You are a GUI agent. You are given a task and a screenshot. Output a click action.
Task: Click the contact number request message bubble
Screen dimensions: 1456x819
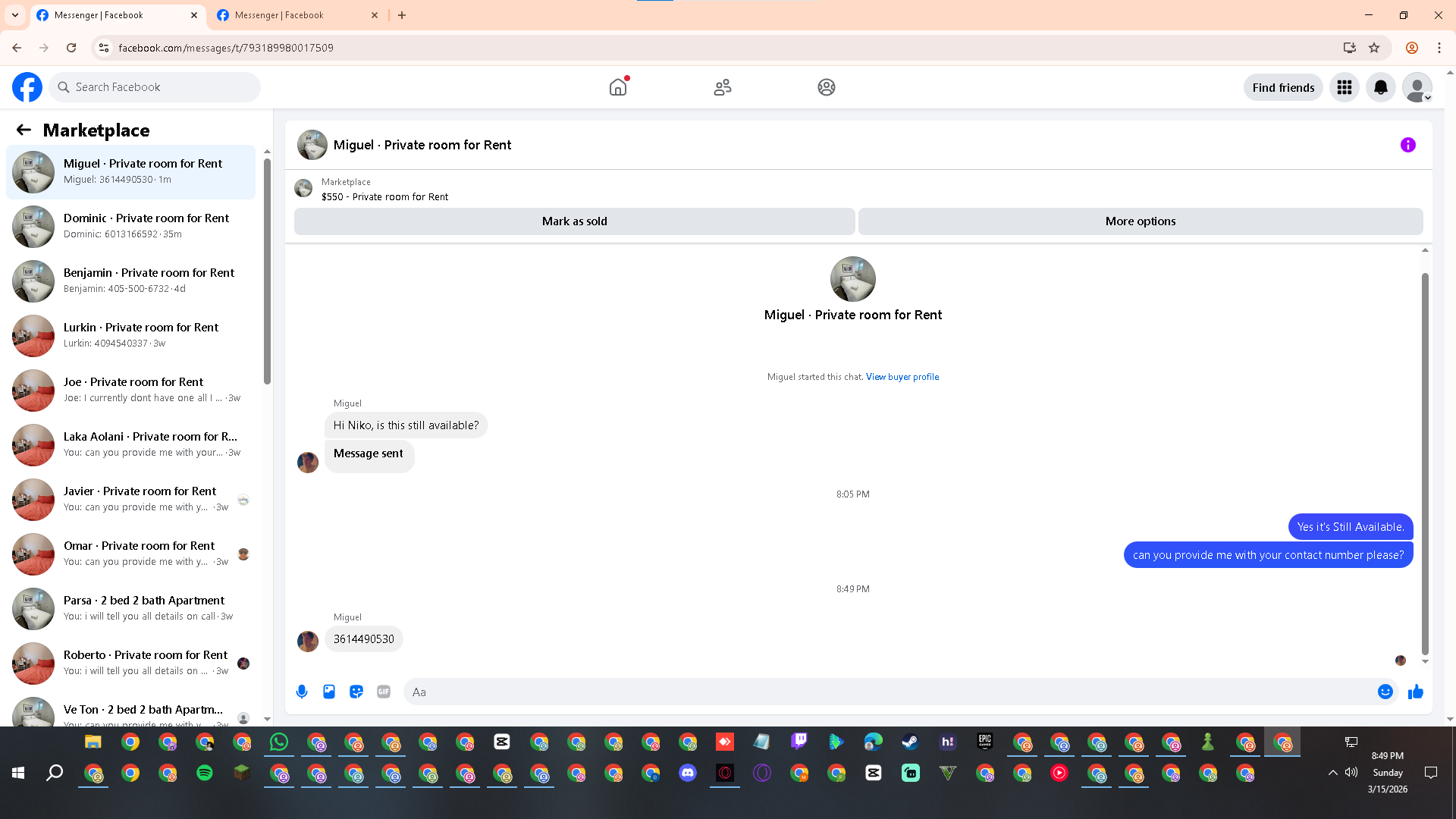(1269, 555)
